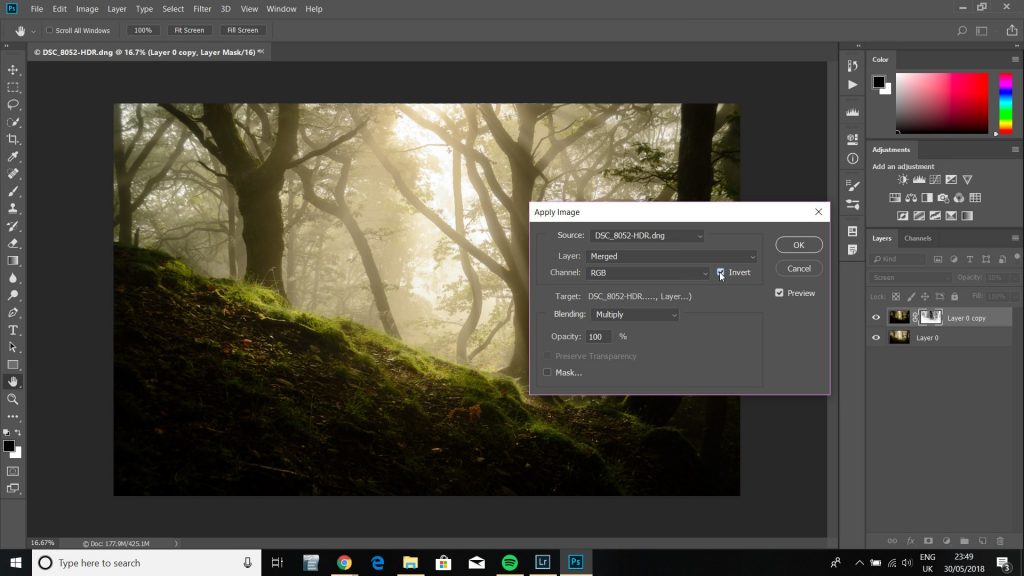Add a Brightness/Contrast adjustment
Screen dimensions: 1024x576
[x=903, y=180]
